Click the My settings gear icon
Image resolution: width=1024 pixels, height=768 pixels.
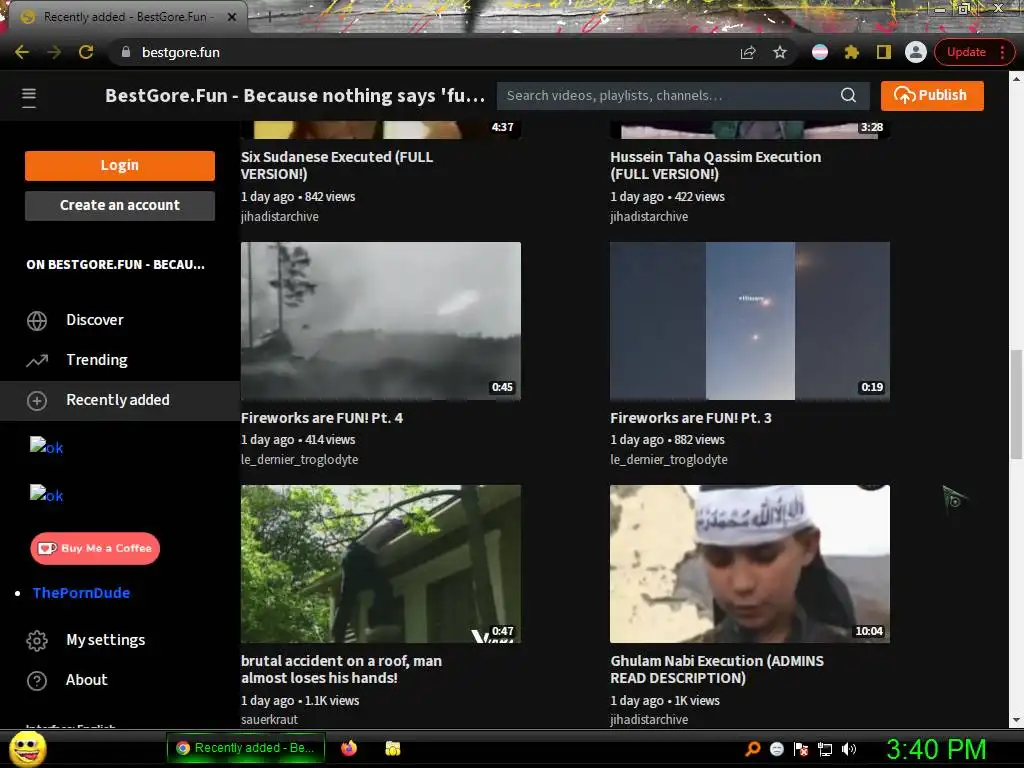click(37, 641)
